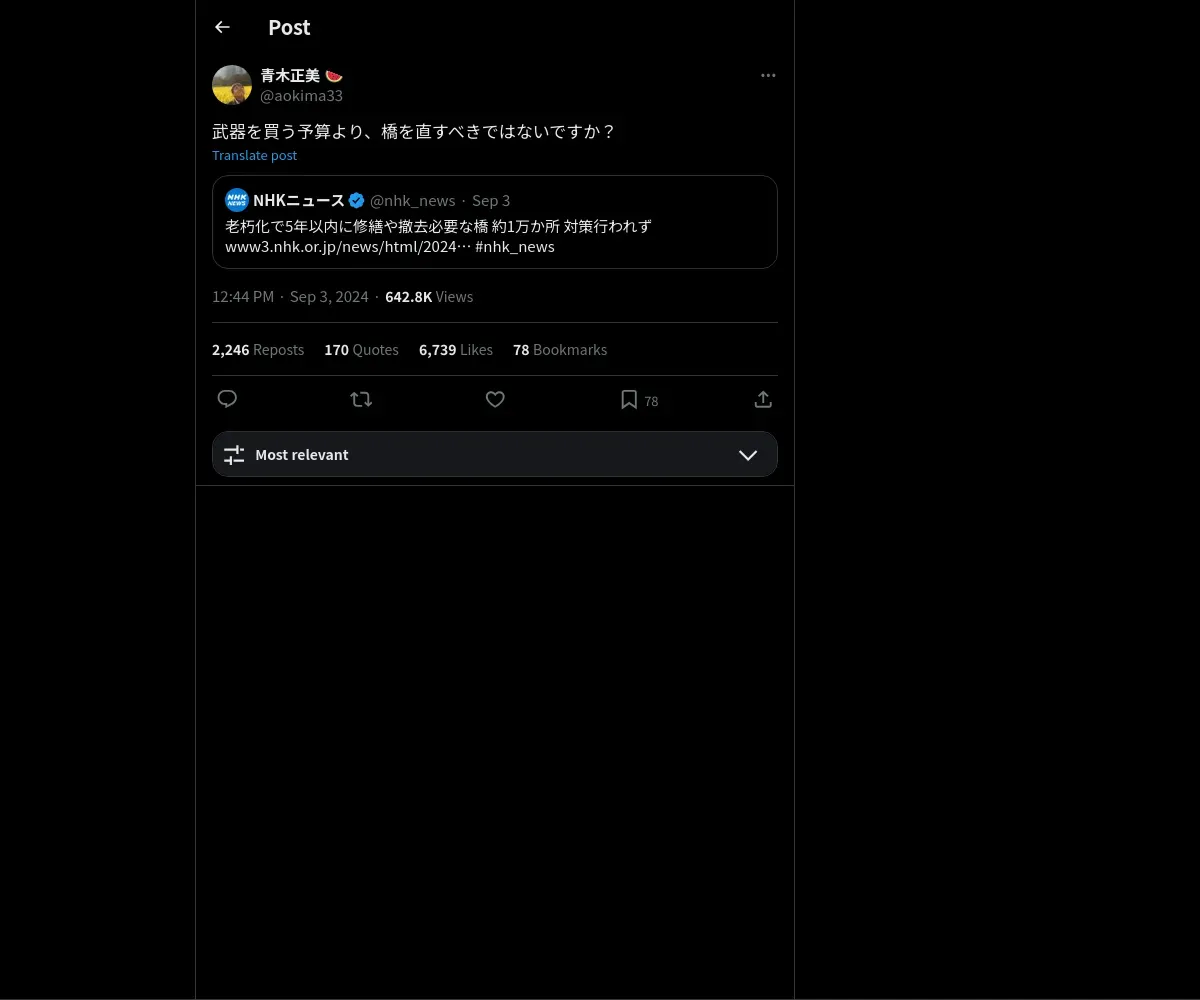Click the reply speech bubble icon
1200x1000 pixels.
point(227,399)
